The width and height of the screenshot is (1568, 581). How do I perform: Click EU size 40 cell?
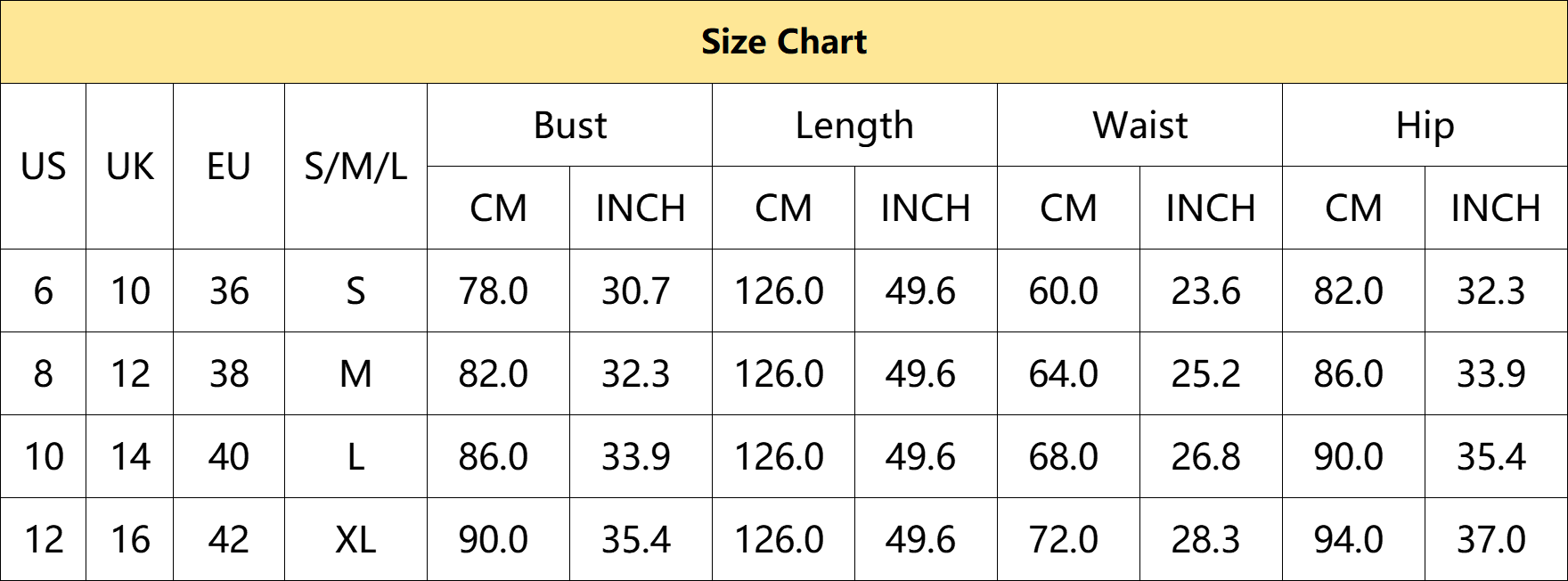point(229,456)
